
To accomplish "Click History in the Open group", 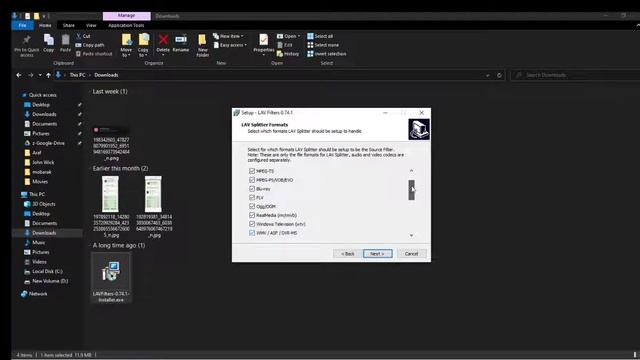I will pyautogui.click(x=288, y=54).
